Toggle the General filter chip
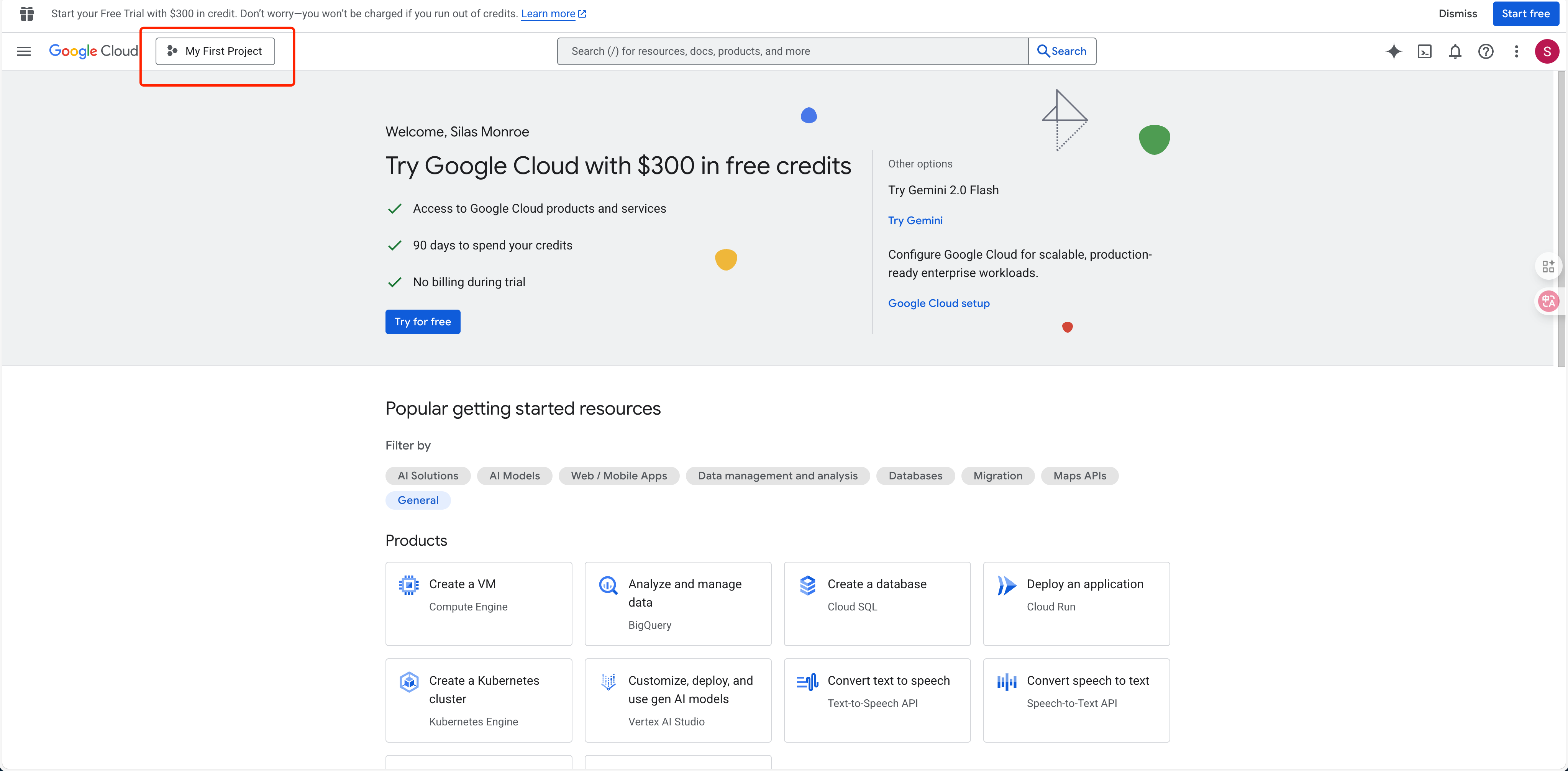 (418, 500)
